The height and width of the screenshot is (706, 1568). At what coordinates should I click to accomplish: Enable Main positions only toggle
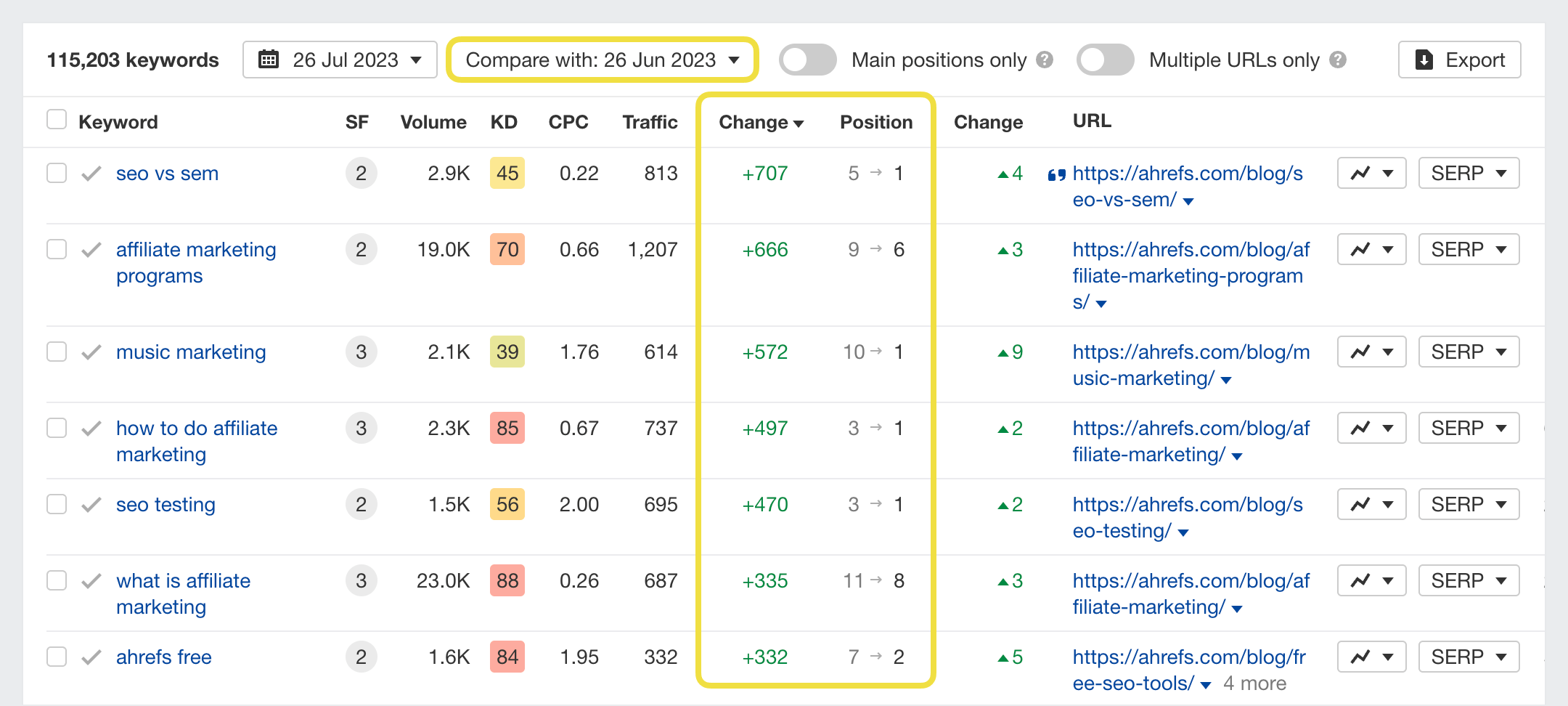click(807, 60)
